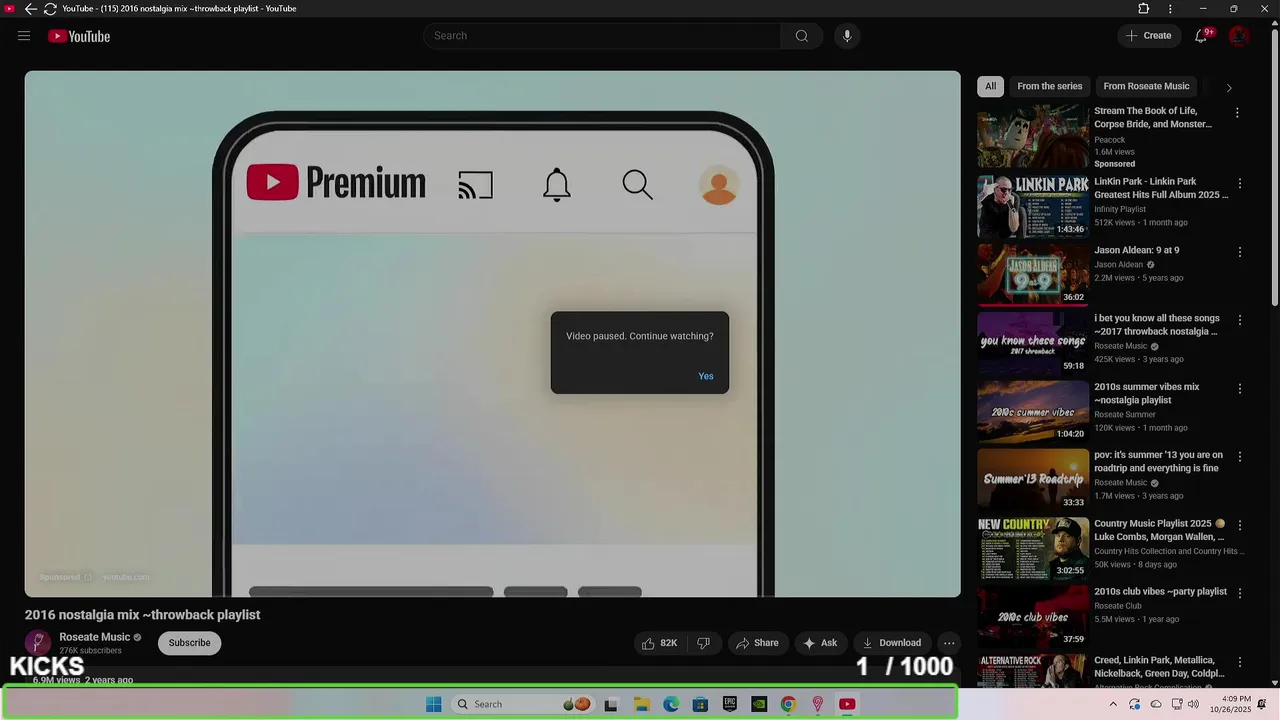
Task: Open the YouTube guide hamburger menu
Action: point(24,36)
